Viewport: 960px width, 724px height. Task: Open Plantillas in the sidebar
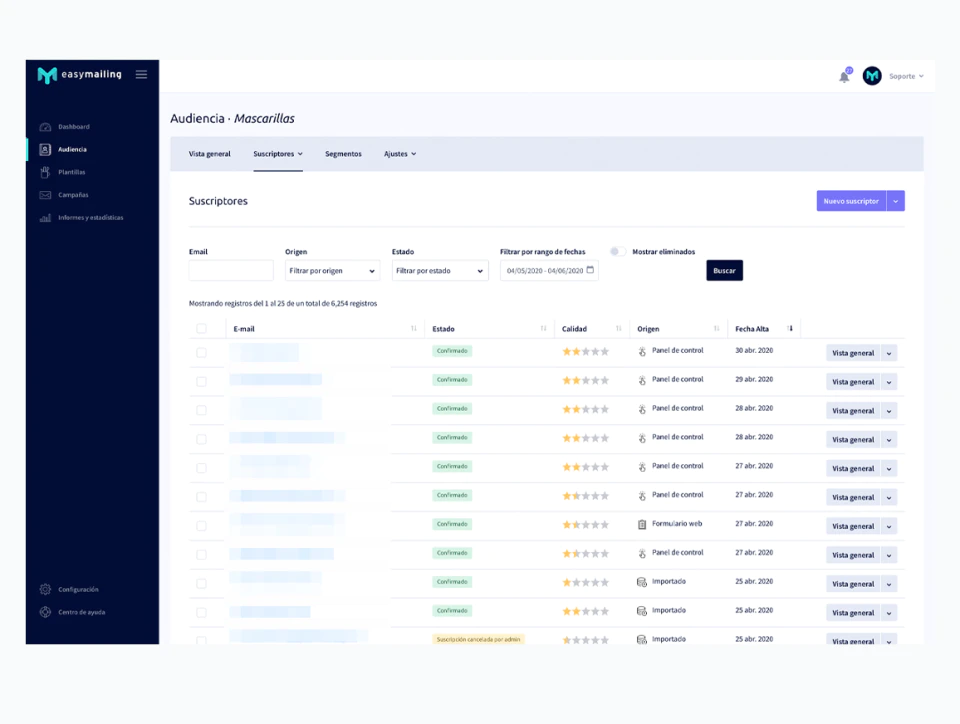pos(72,172)
